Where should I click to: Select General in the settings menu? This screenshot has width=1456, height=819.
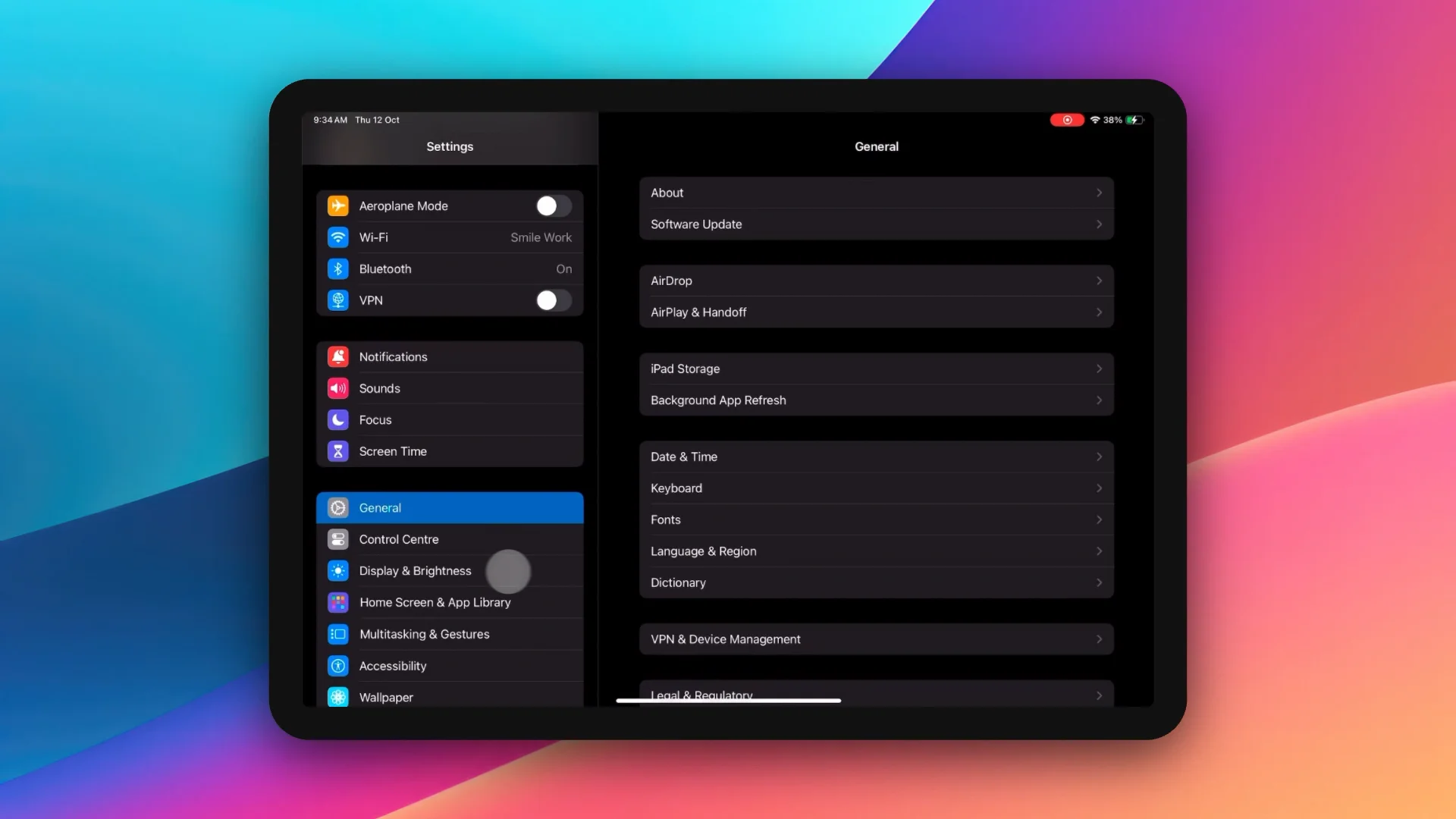click(x=450, y=507)
